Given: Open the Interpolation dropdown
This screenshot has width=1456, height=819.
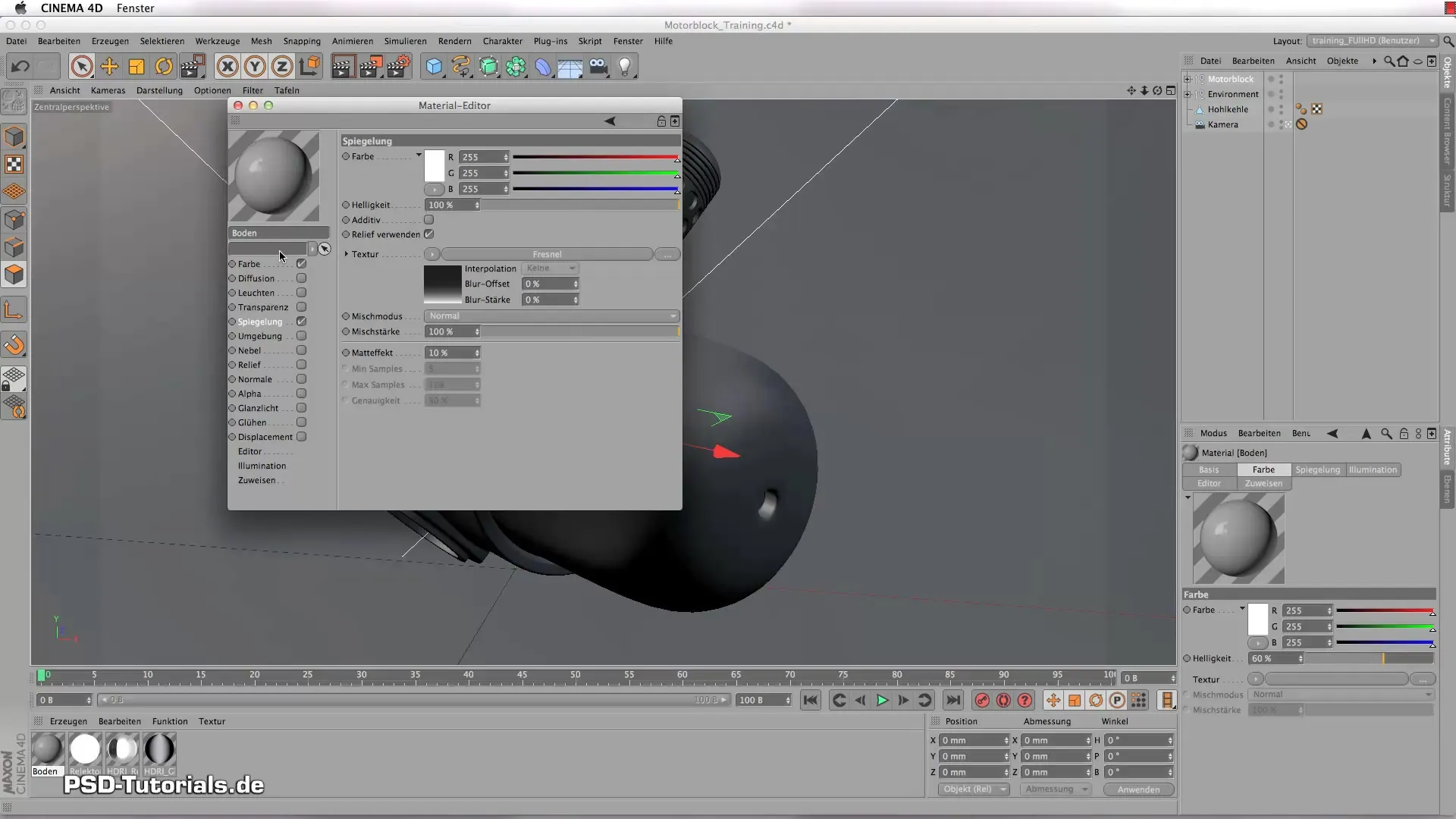Looking at the screenshot, I should click(550, 268).
